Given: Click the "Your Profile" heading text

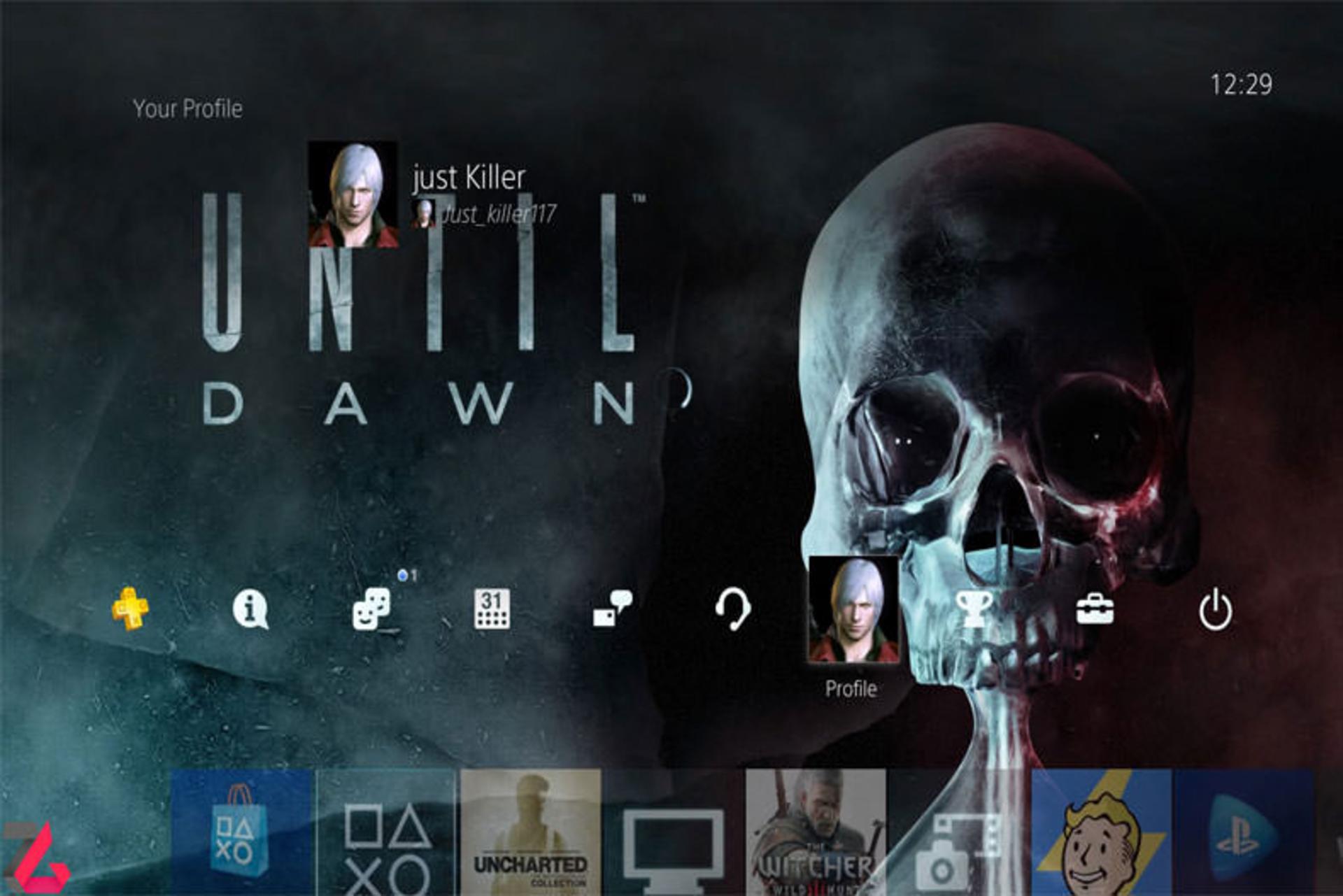Looking at the screenshot, I should click(x=187, y=109).
